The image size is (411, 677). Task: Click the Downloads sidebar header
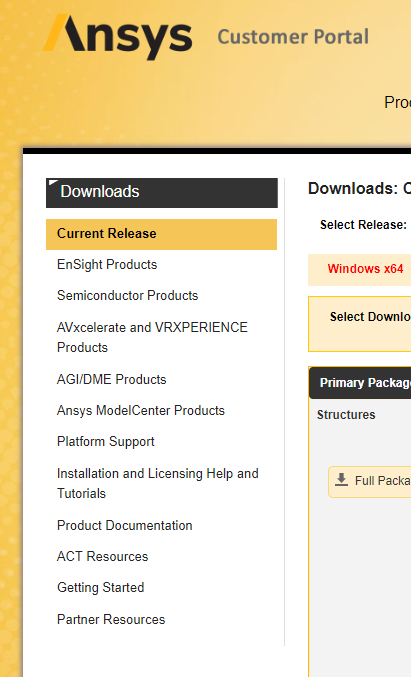click(x=162, y=193)
